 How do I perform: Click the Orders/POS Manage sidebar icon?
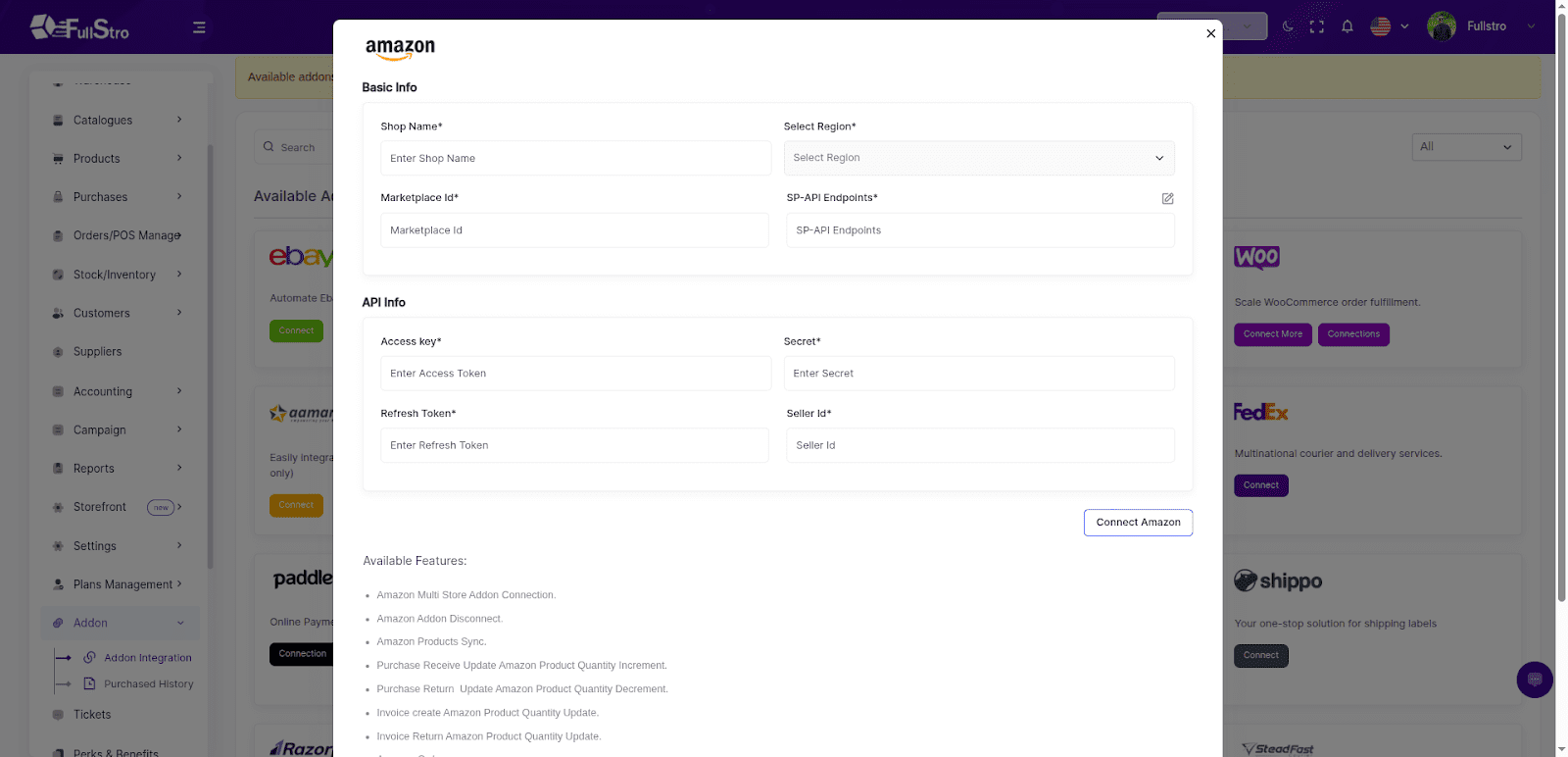(x=58, y=235)
